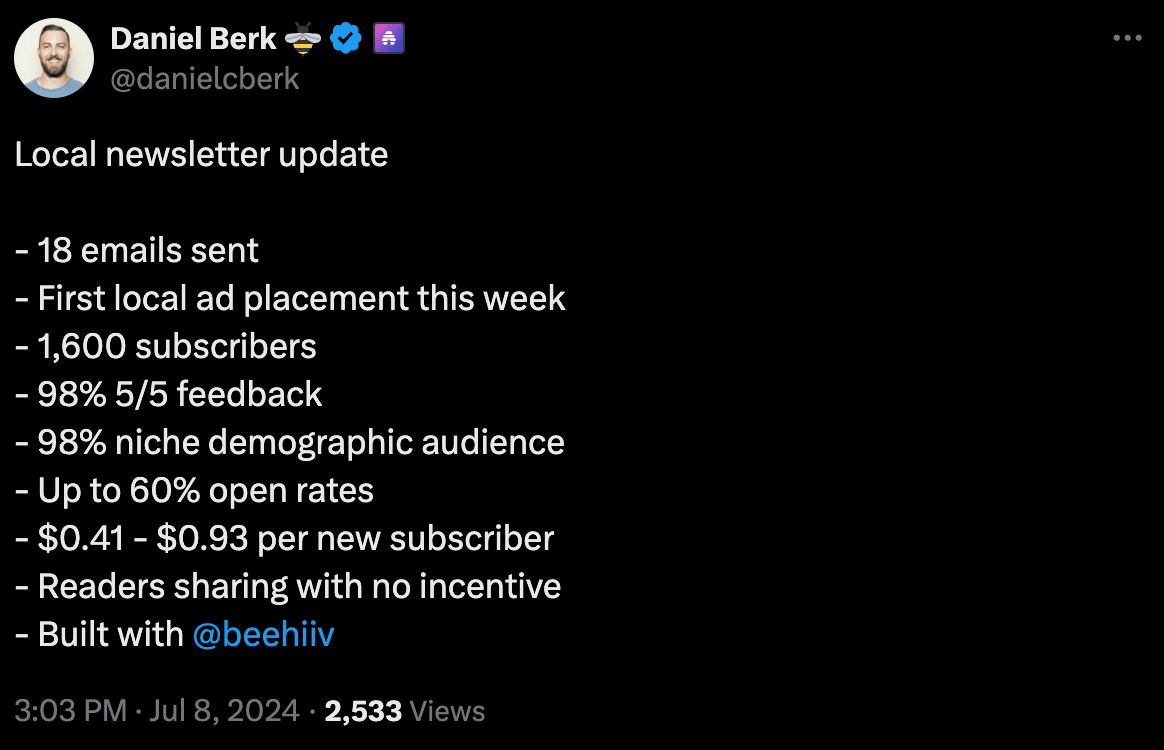Follow the @beehiiv mention link
The height and width of the screenshot is (750, 1164).
coord(264,634)
